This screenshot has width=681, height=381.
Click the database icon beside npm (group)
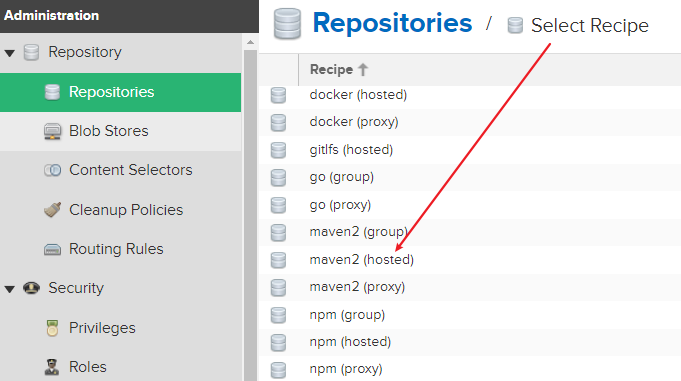coord(278,315)
